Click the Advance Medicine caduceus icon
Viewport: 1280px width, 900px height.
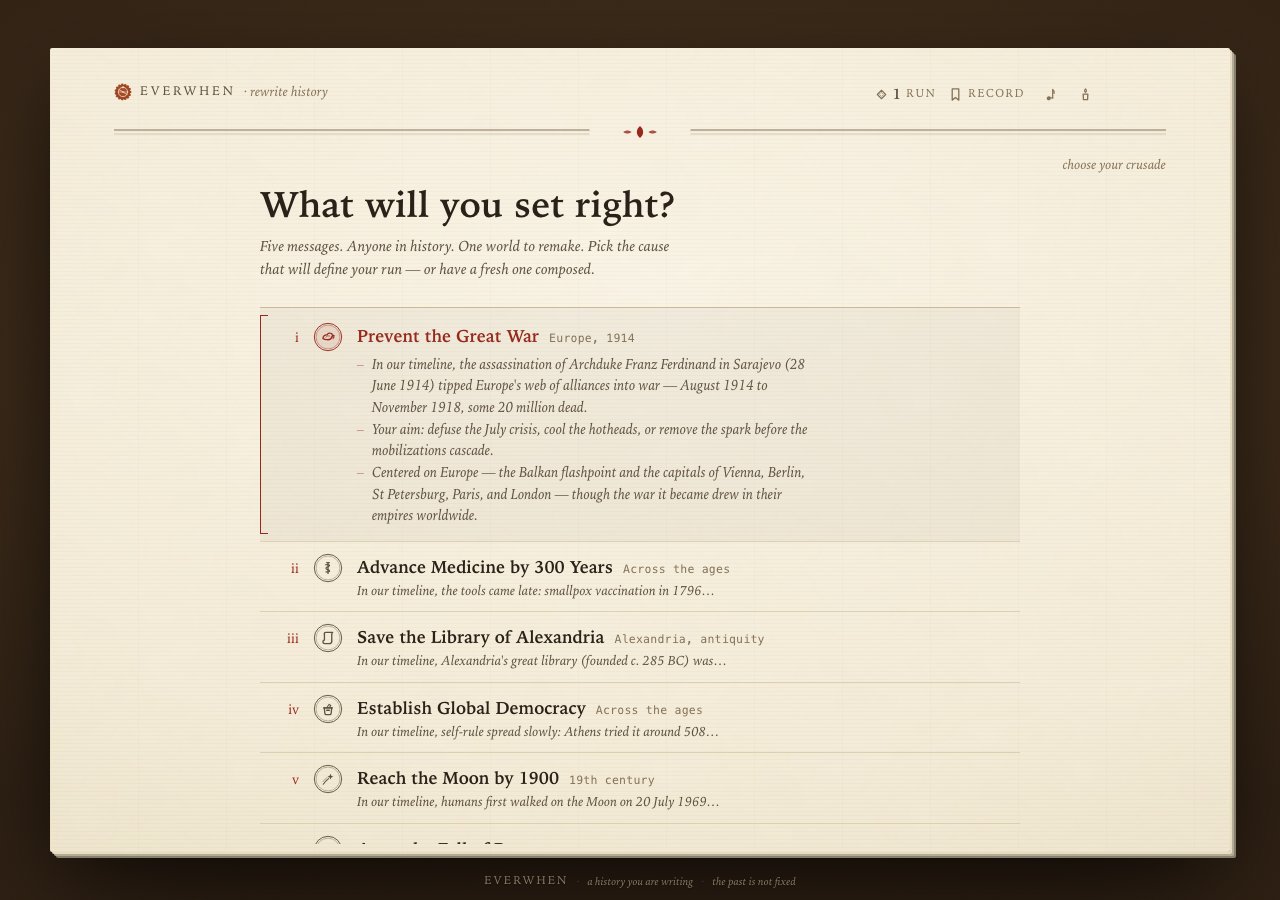[328, 568]
